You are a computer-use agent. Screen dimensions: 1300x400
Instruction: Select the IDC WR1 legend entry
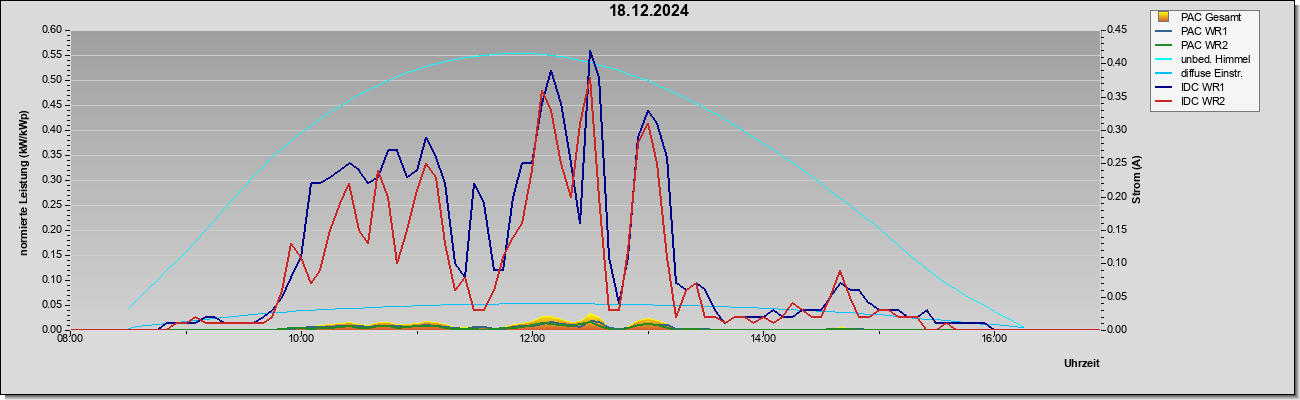coord(1202,88)
